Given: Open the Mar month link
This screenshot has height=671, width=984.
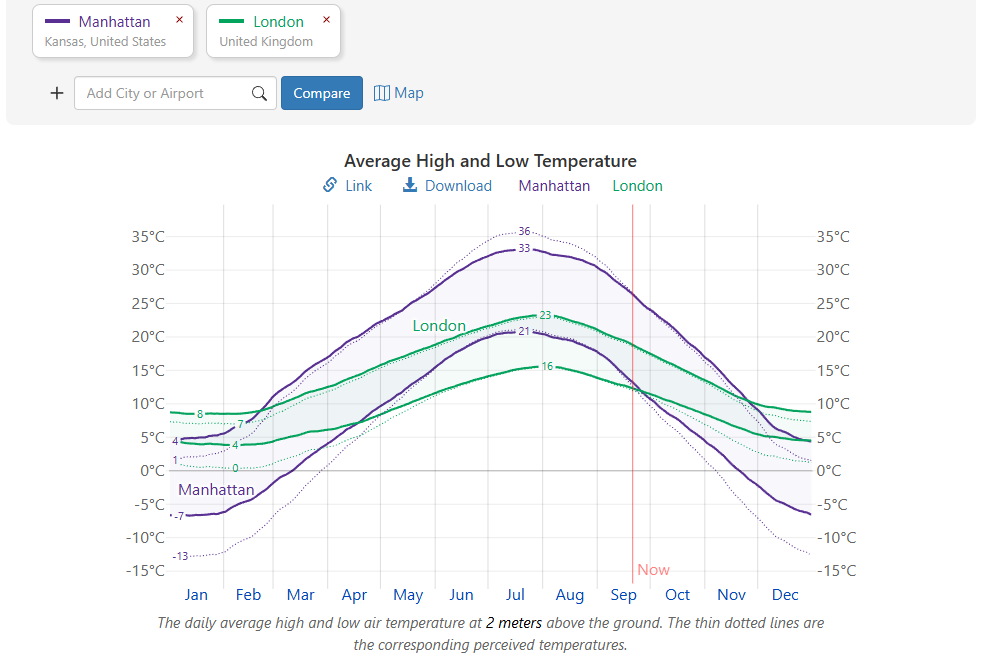Looking at the screenshot, I should pos(301,594).
